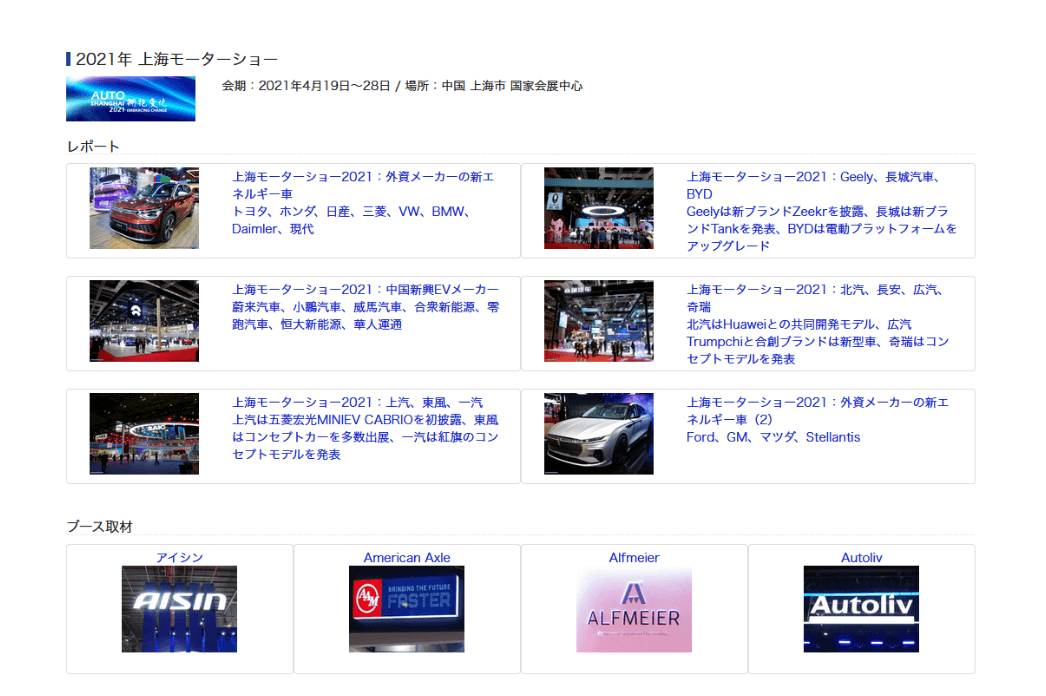Click the 2021年 上海モーターショー heading
Image resolution: width=1046 pixels, height=696 pixels.
pyautogui.click(x=176, y=59)
